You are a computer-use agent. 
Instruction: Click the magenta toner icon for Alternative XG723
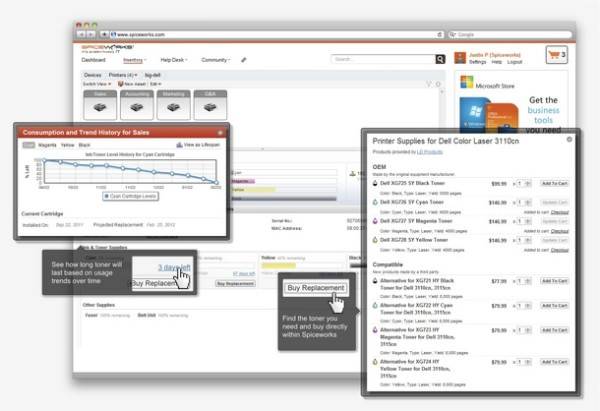[375, 330]
